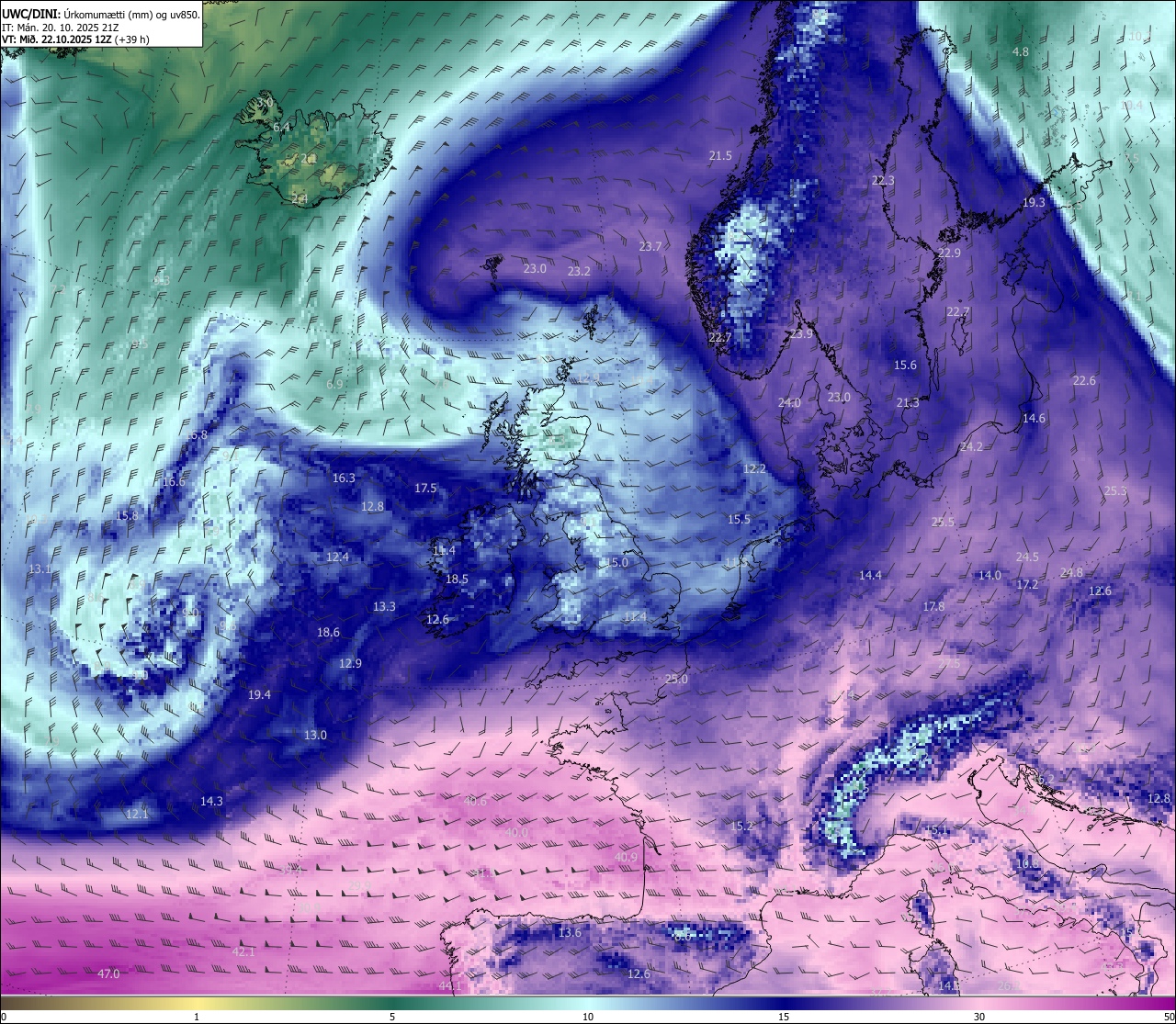Image resolution: width=1176 pixels, height=1024 pixels.
Task: Select the 12.2 value in North Sea
Action: (x=754, y=469)
